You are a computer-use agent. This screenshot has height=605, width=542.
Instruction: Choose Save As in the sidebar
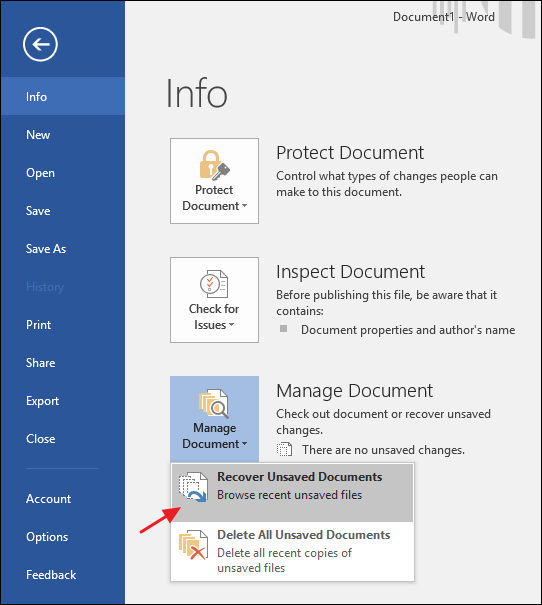click(x=63, y=248)
